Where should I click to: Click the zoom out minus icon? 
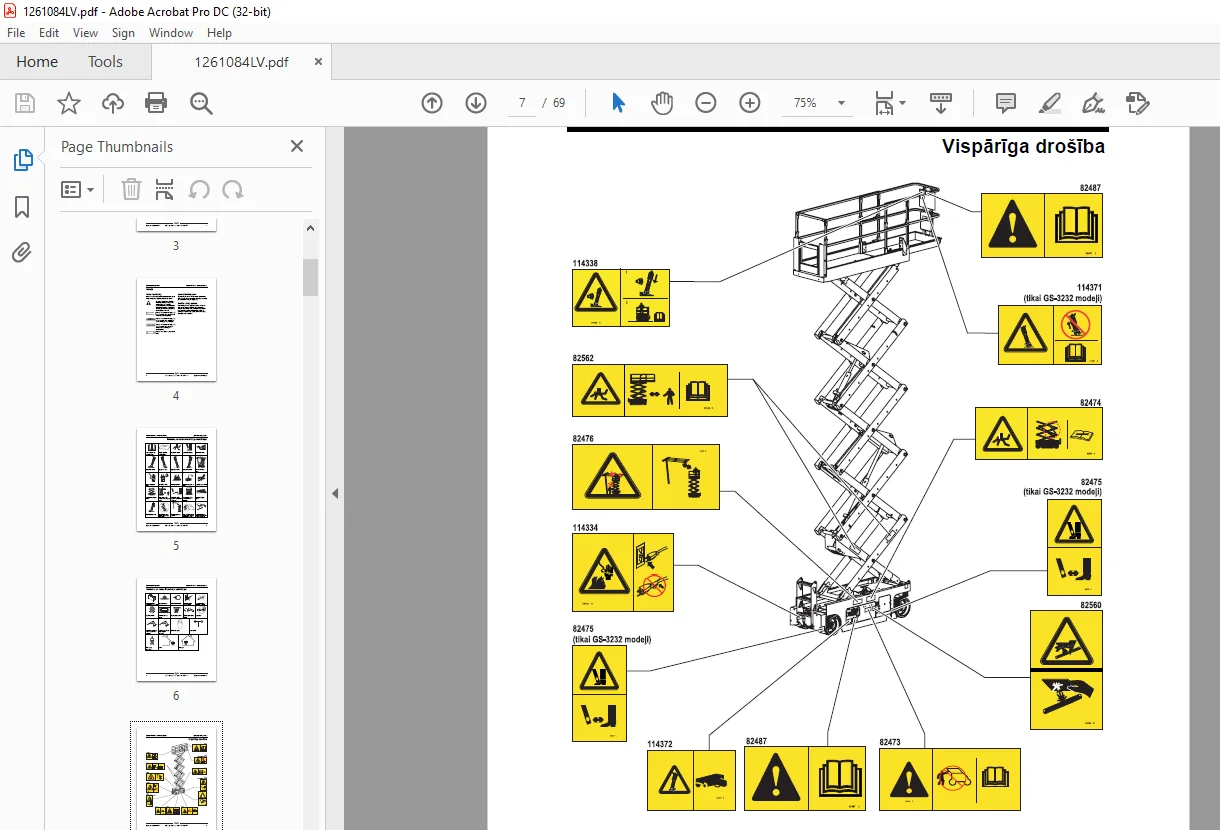point(706,103)
